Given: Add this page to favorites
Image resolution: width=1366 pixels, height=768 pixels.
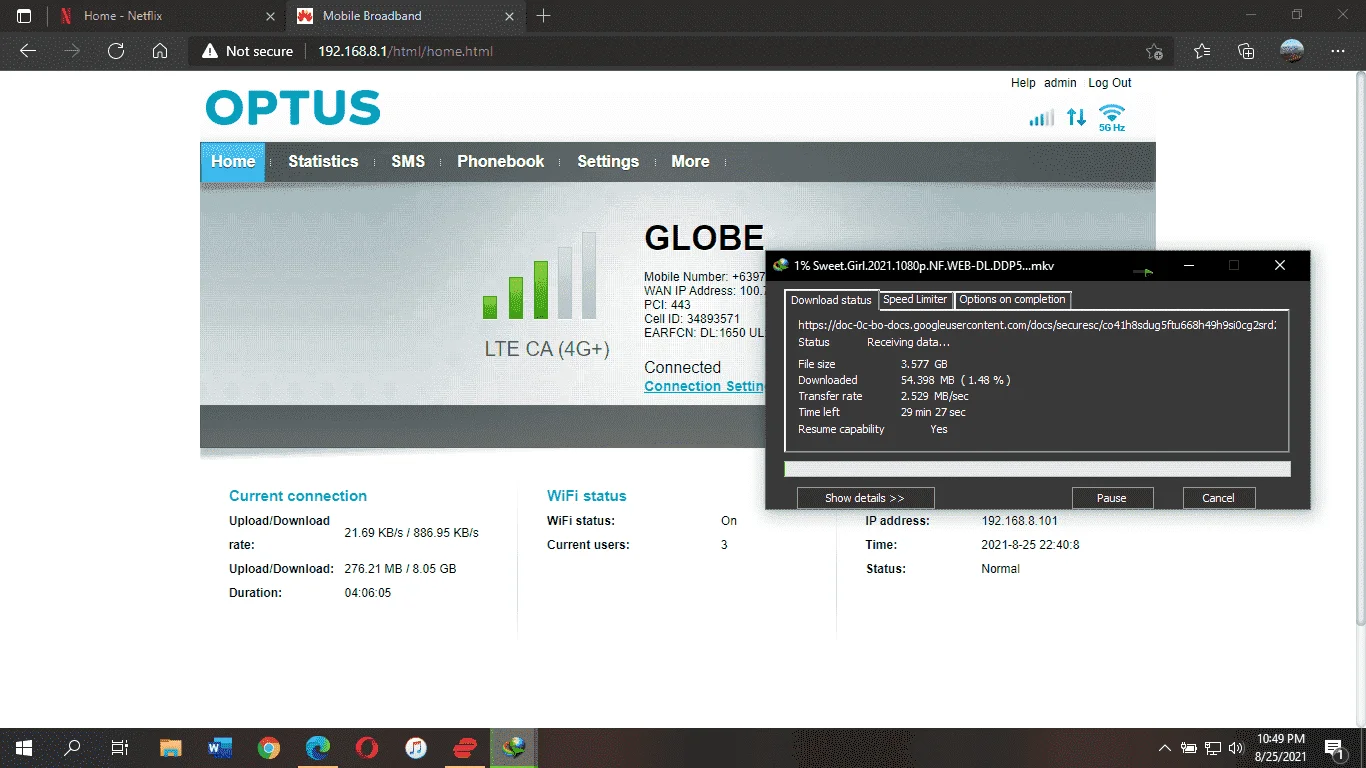Looking at the screenshot, I should click(1154, 51).
